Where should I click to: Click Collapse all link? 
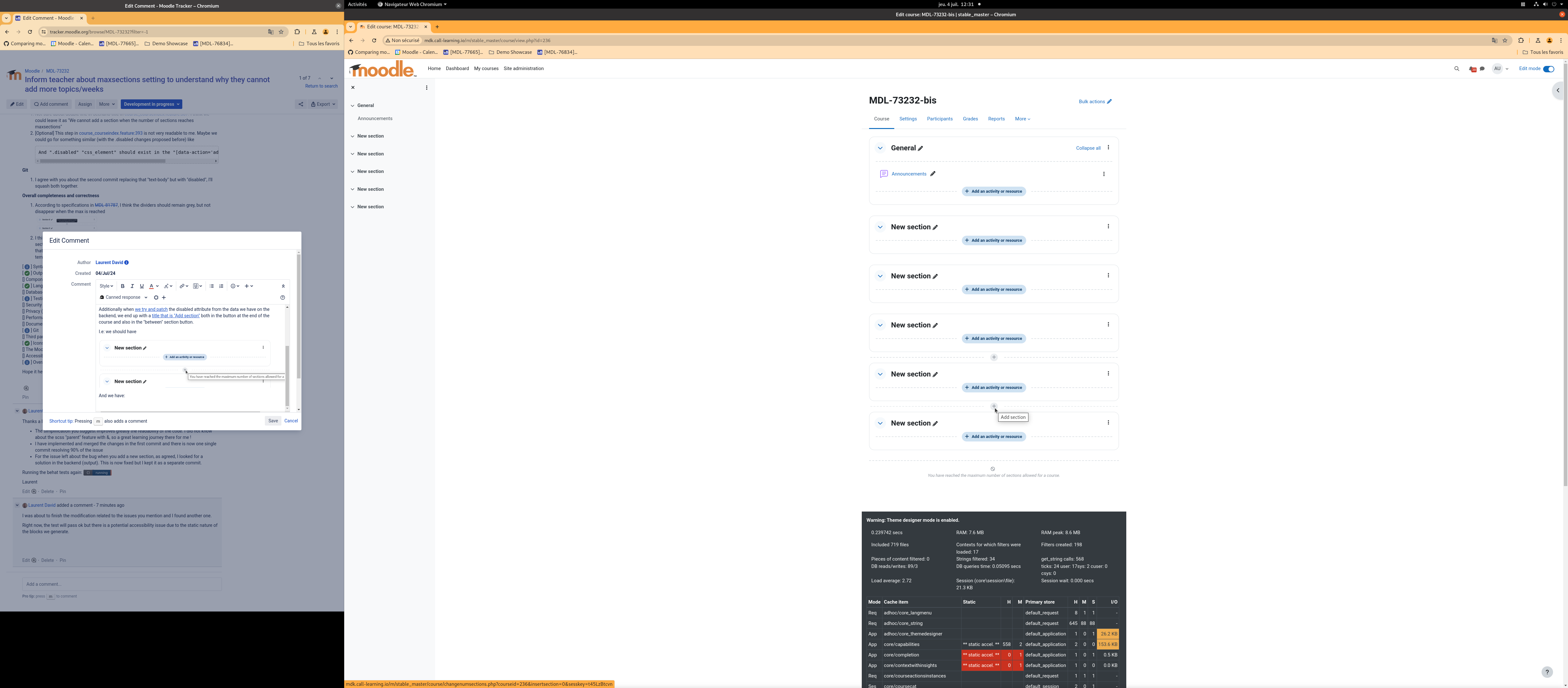coord(1088,148)
